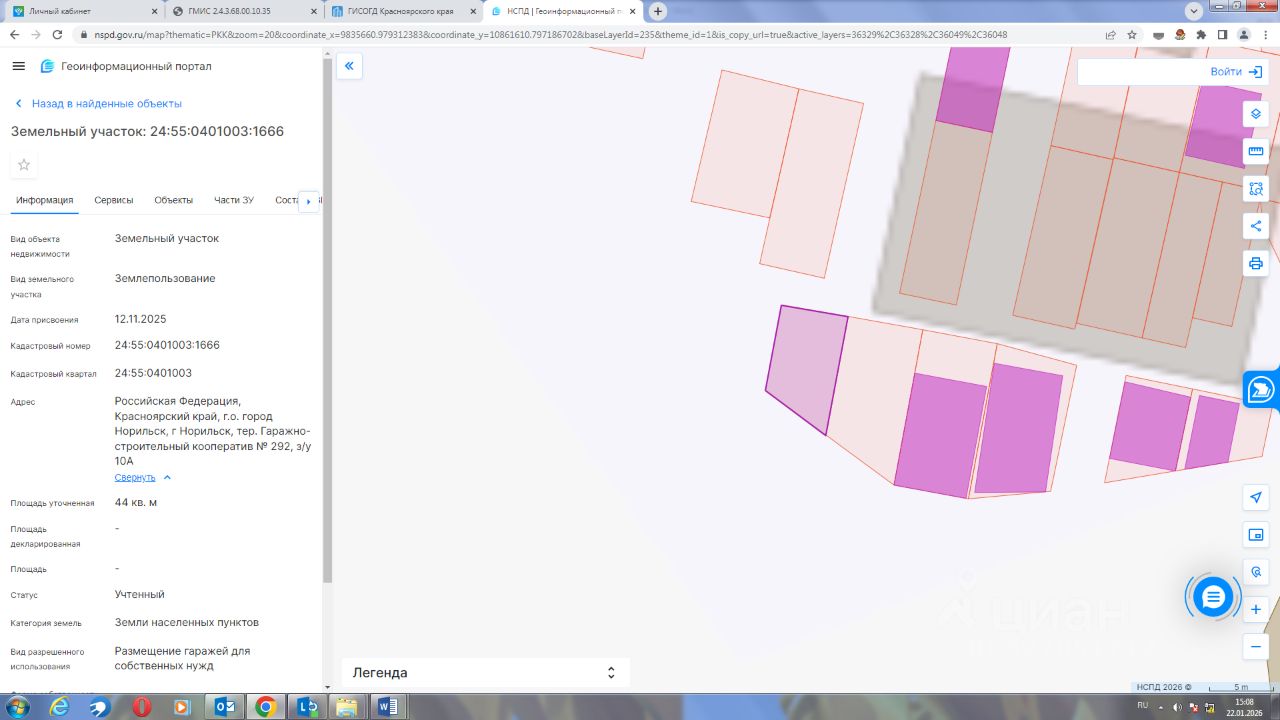Zoom in on the map
This screenshot has width=1280, height=720.
(1256, 609)
